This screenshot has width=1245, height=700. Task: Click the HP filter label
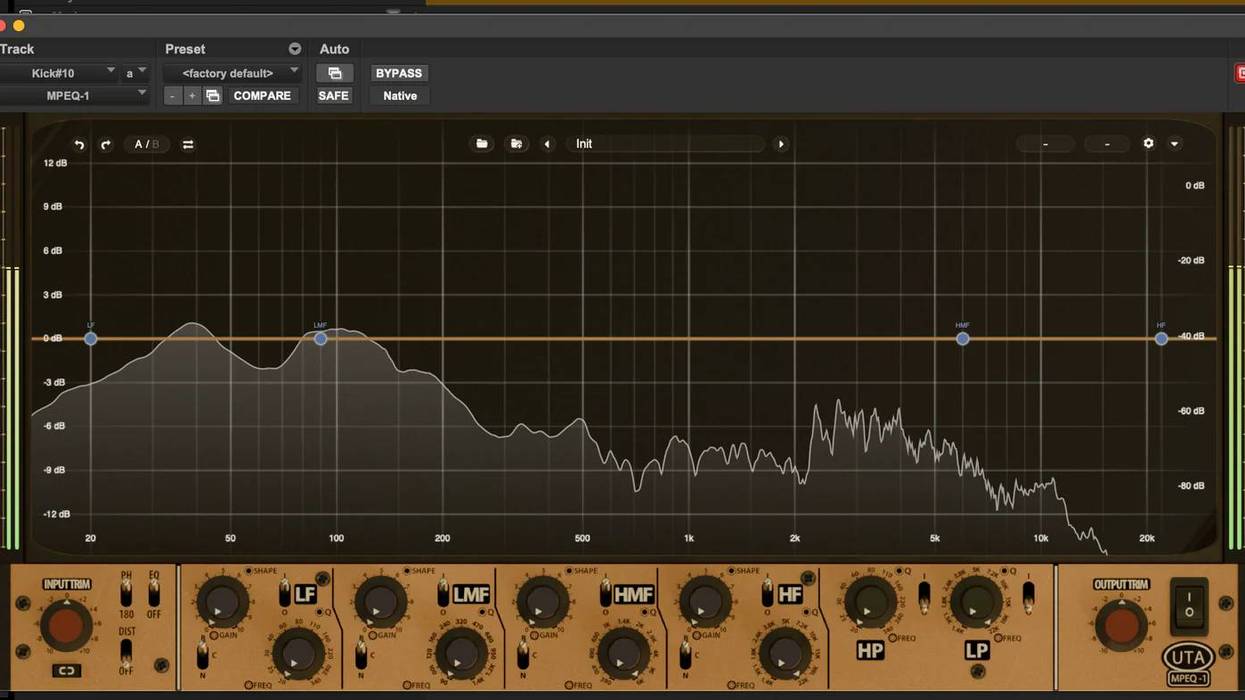870,651
